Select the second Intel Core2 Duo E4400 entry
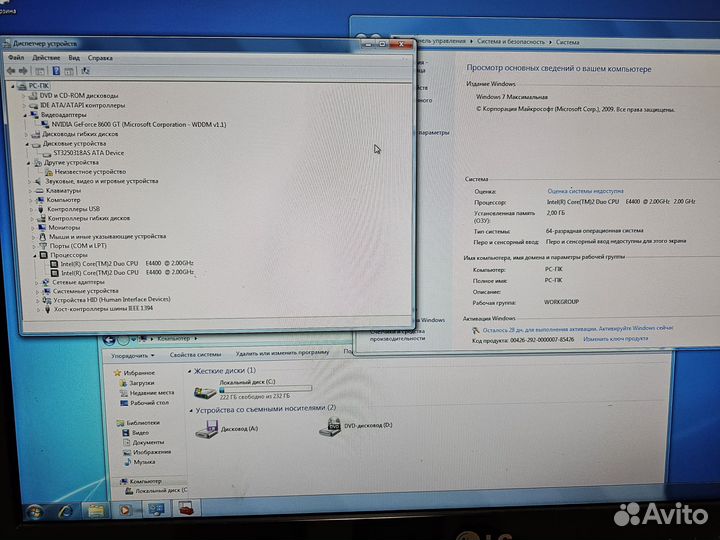Image resolution: width=720 pixels, height=540 pixels. tap(127, 272)
